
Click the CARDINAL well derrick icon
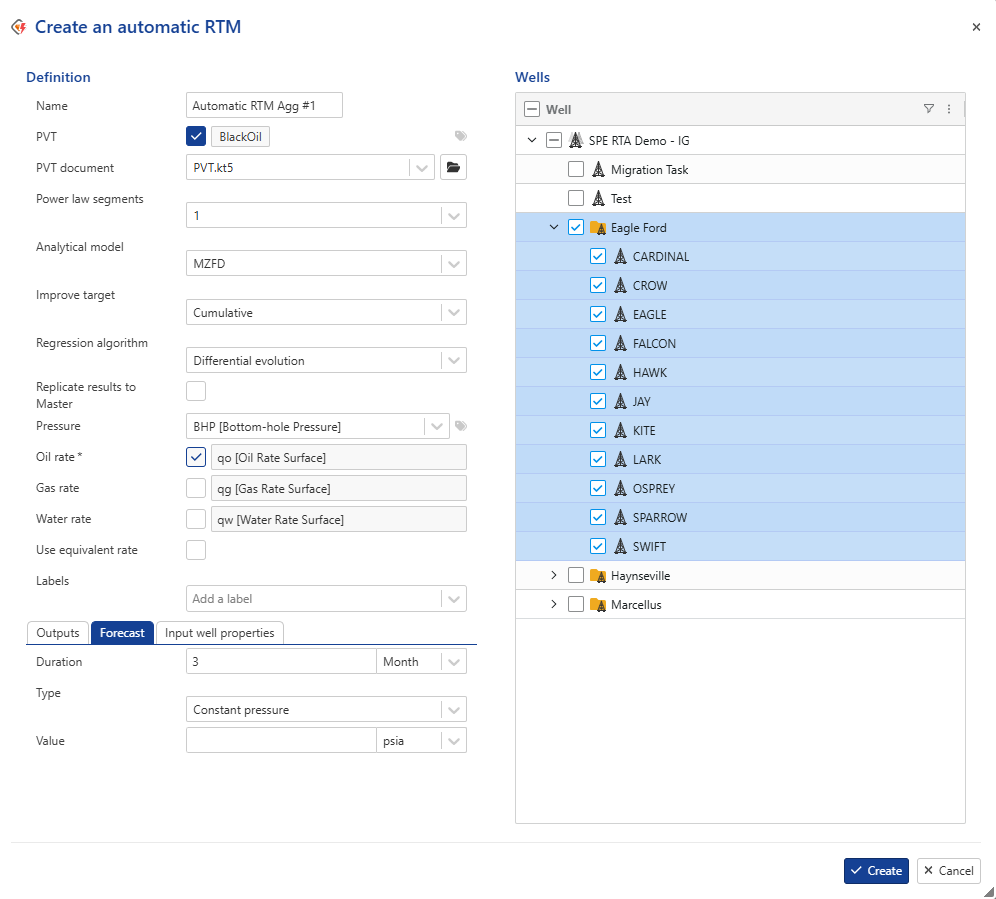point(620,257)
